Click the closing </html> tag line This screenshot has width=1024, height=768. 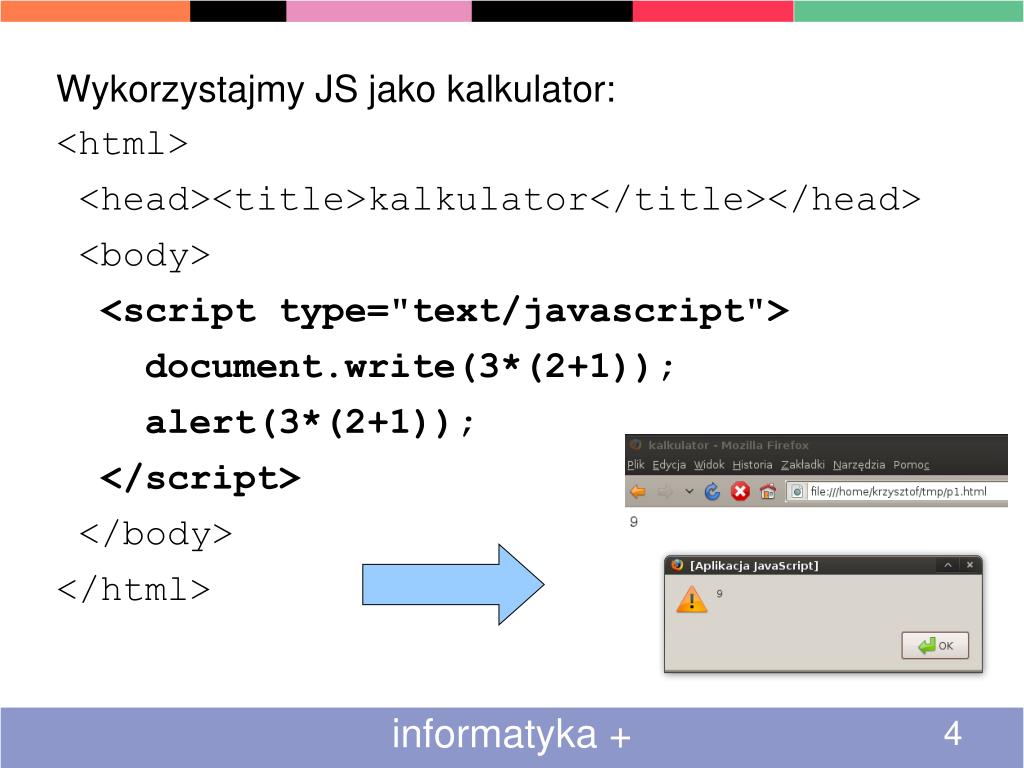(x=133, y=590)
